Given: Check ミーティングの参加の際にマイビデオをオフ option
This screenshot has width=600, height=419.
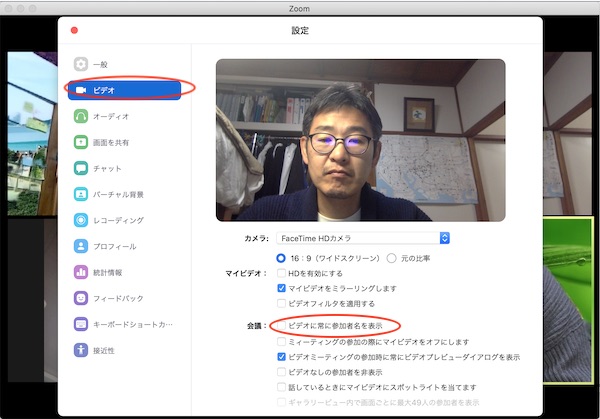Looking at the screenshot, I should tap(281, 341).
